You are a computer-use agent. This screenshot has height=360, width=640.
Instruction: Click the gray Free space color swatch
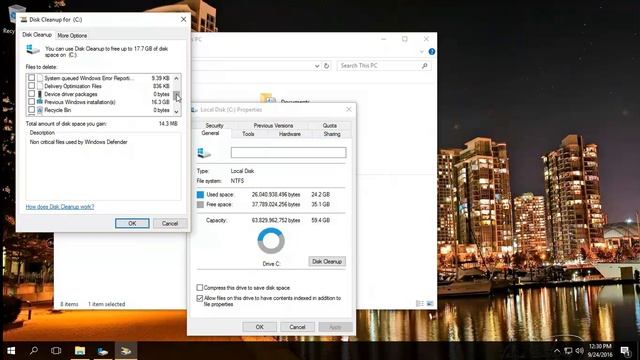(x=200, y=204)
